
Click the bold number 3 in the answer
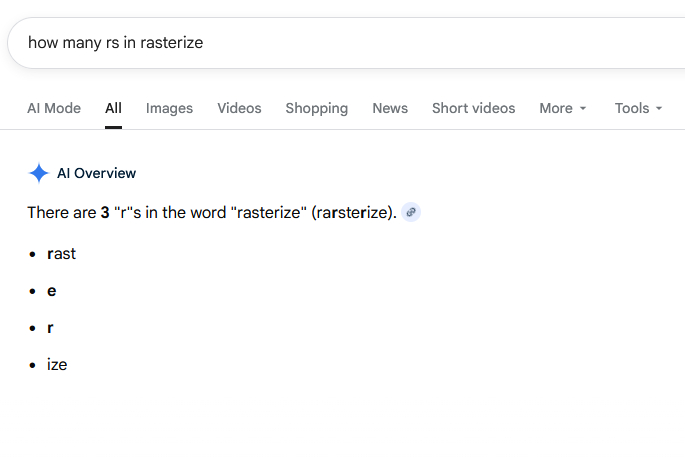105,213
